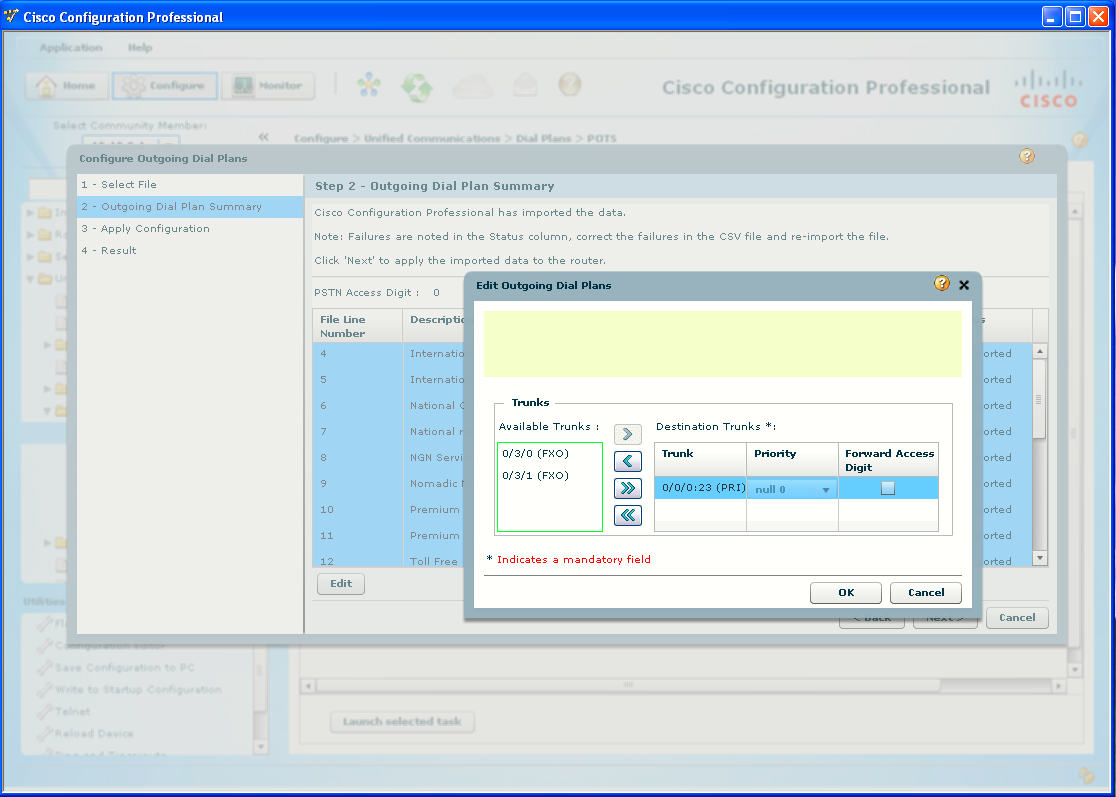Screen dimensions: 1116x797
Task: Click the Home toolbar button
Action: 68,85
